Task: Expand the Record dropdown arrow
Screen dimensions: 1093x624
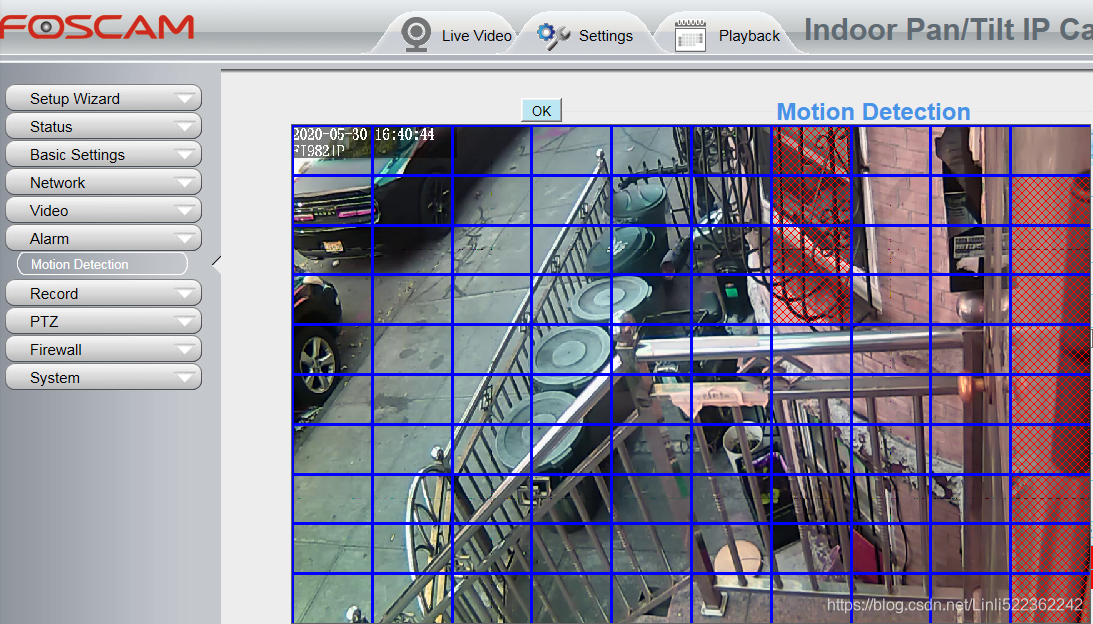Action: click(185, 294)
